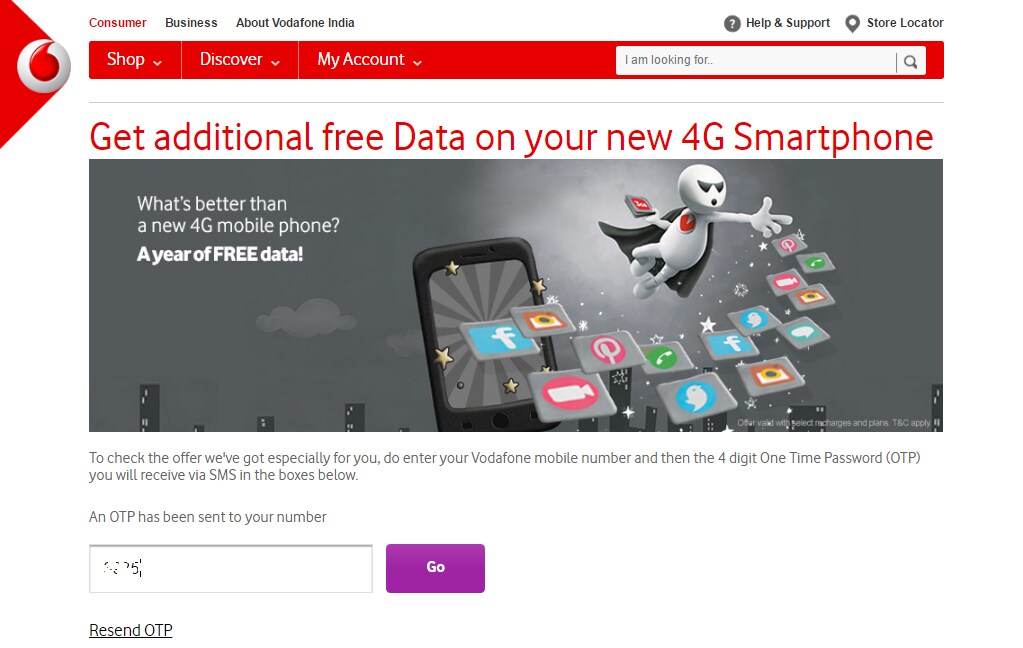Image resolution: width=1023 pixels, height=648 pixels.
Task: Click the purple Go button
Action: click(x=435, y=568)
